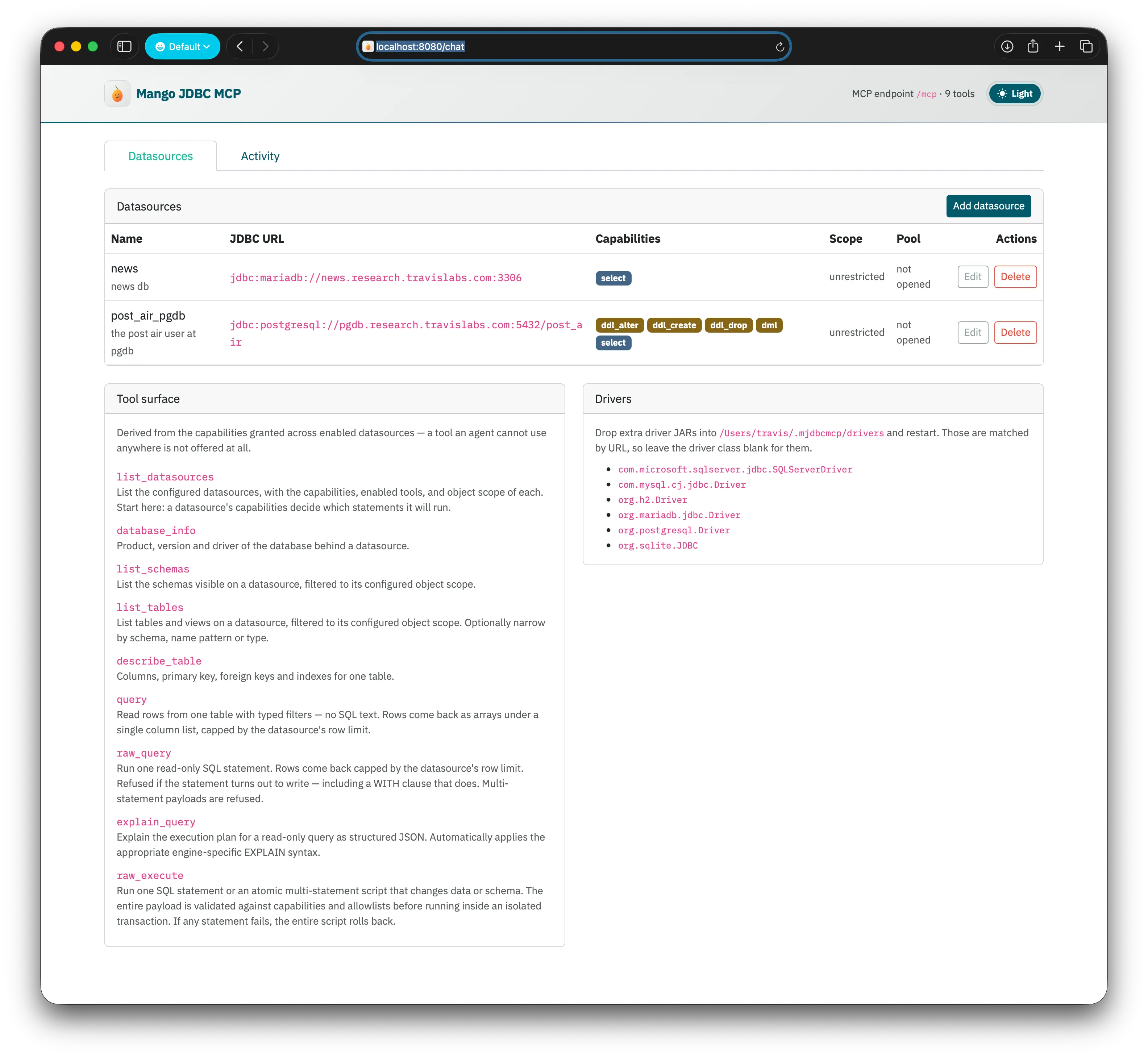
Task: Delete the news datasource
Action: tap(1015, 276)
